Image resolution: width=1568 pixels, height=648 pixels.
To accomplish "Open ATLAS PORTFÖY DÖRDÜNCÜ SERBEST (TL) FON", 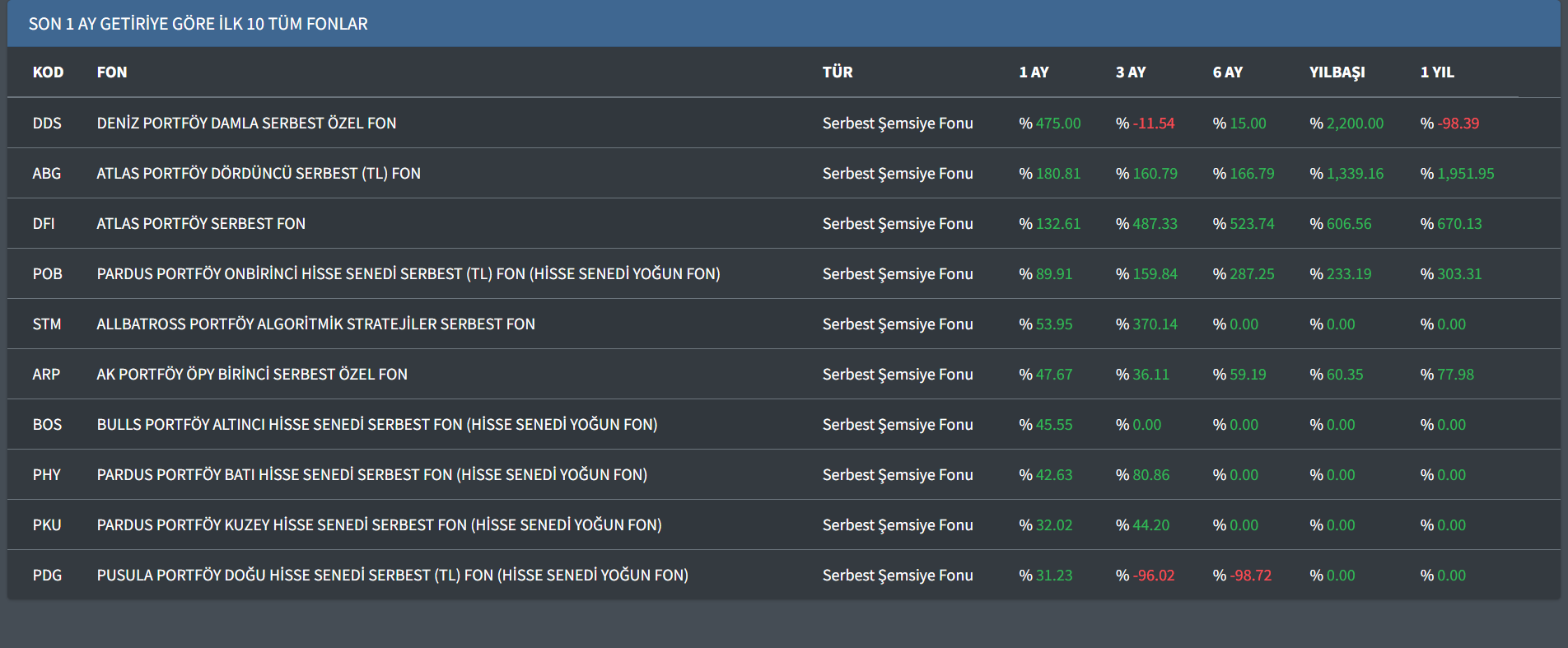I will (259, 174).
